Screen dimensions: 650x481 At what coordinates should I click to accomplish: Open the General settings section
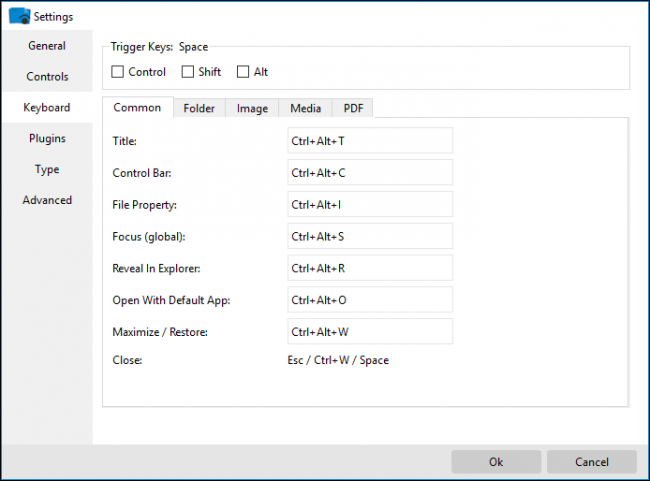47,46
